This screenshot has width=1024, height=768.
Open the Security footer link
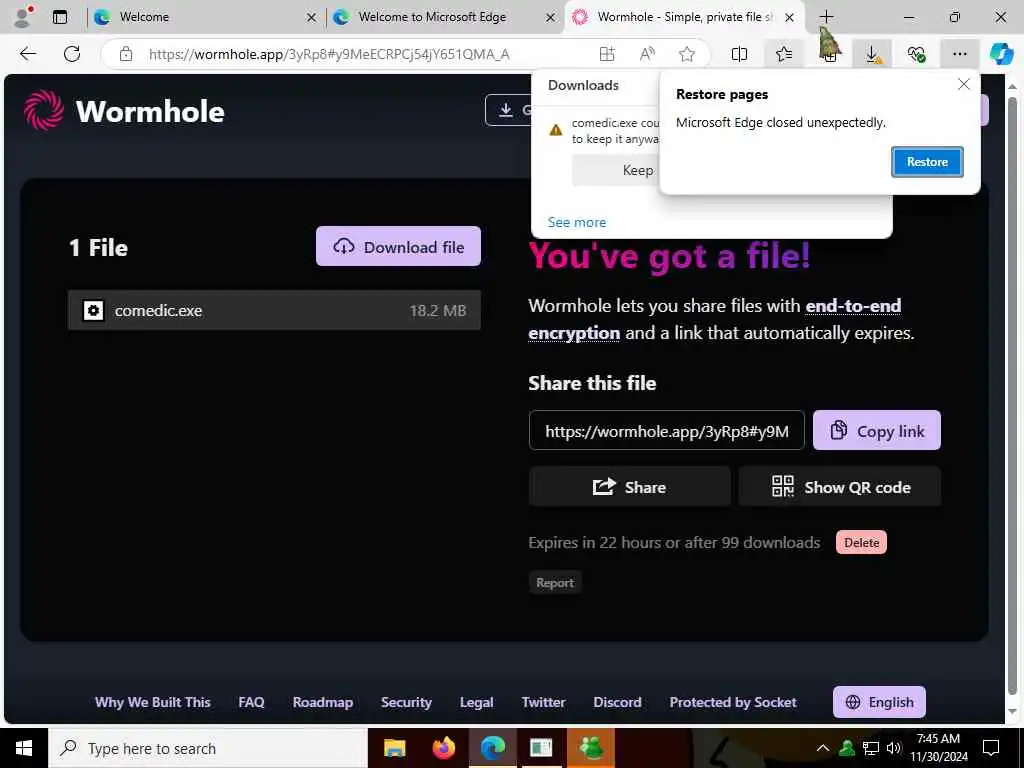[x=406, y=702]
